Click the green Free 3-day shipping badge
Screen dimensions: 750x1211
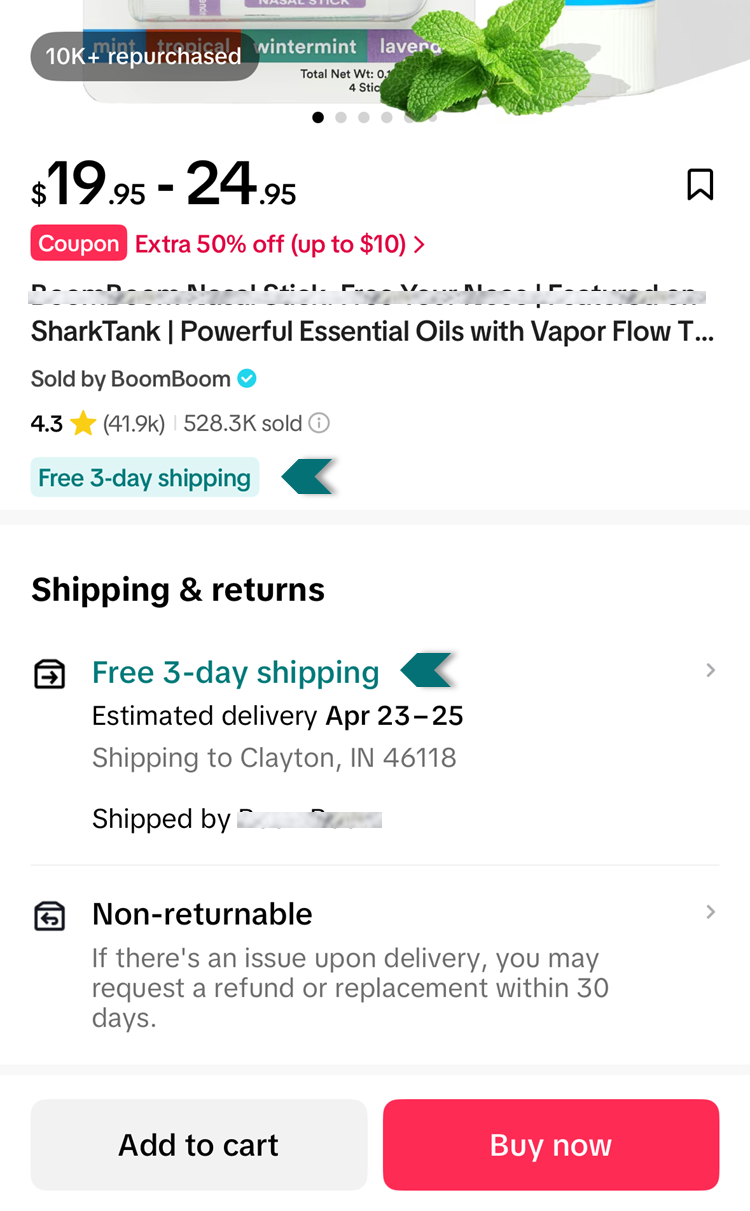145,478
